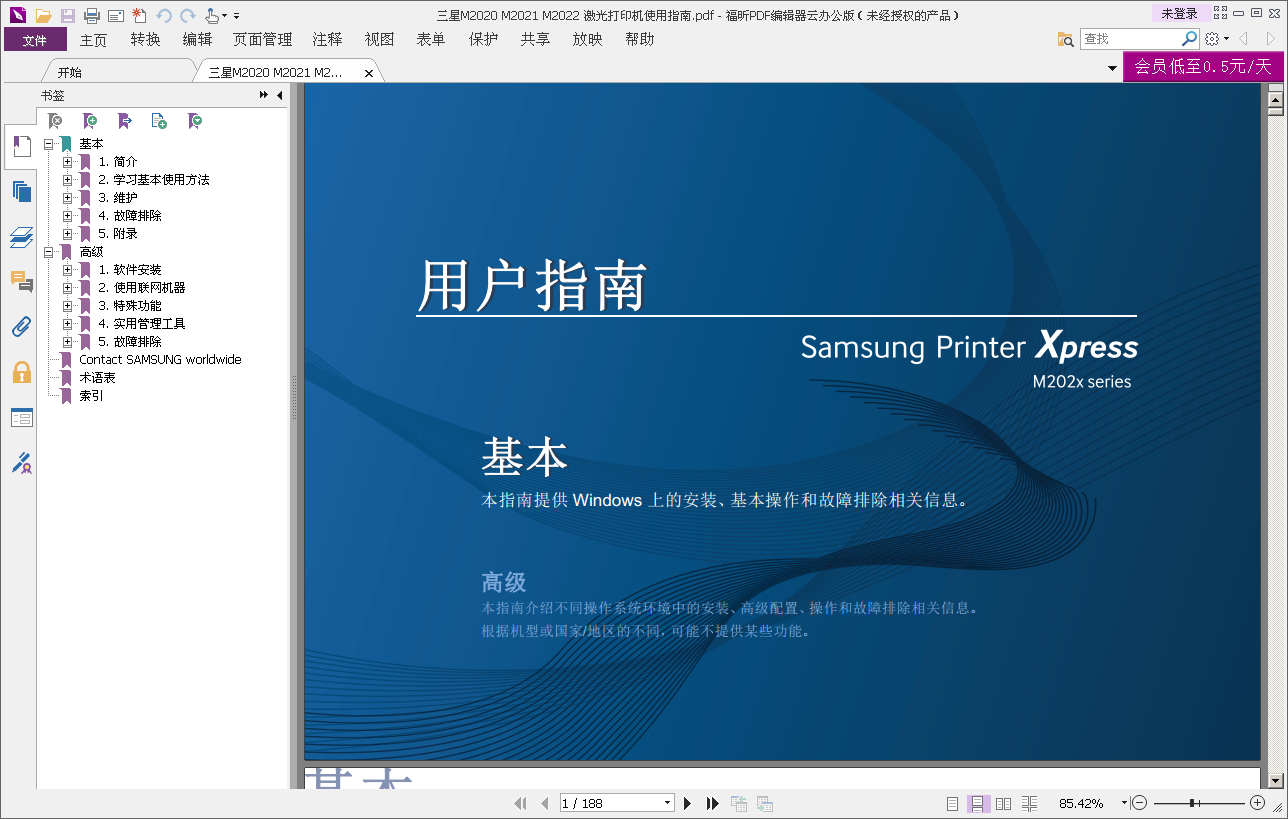Click the create new PDF icon
This screenshot has height=819, width=1288.
[x=139, y=15]
